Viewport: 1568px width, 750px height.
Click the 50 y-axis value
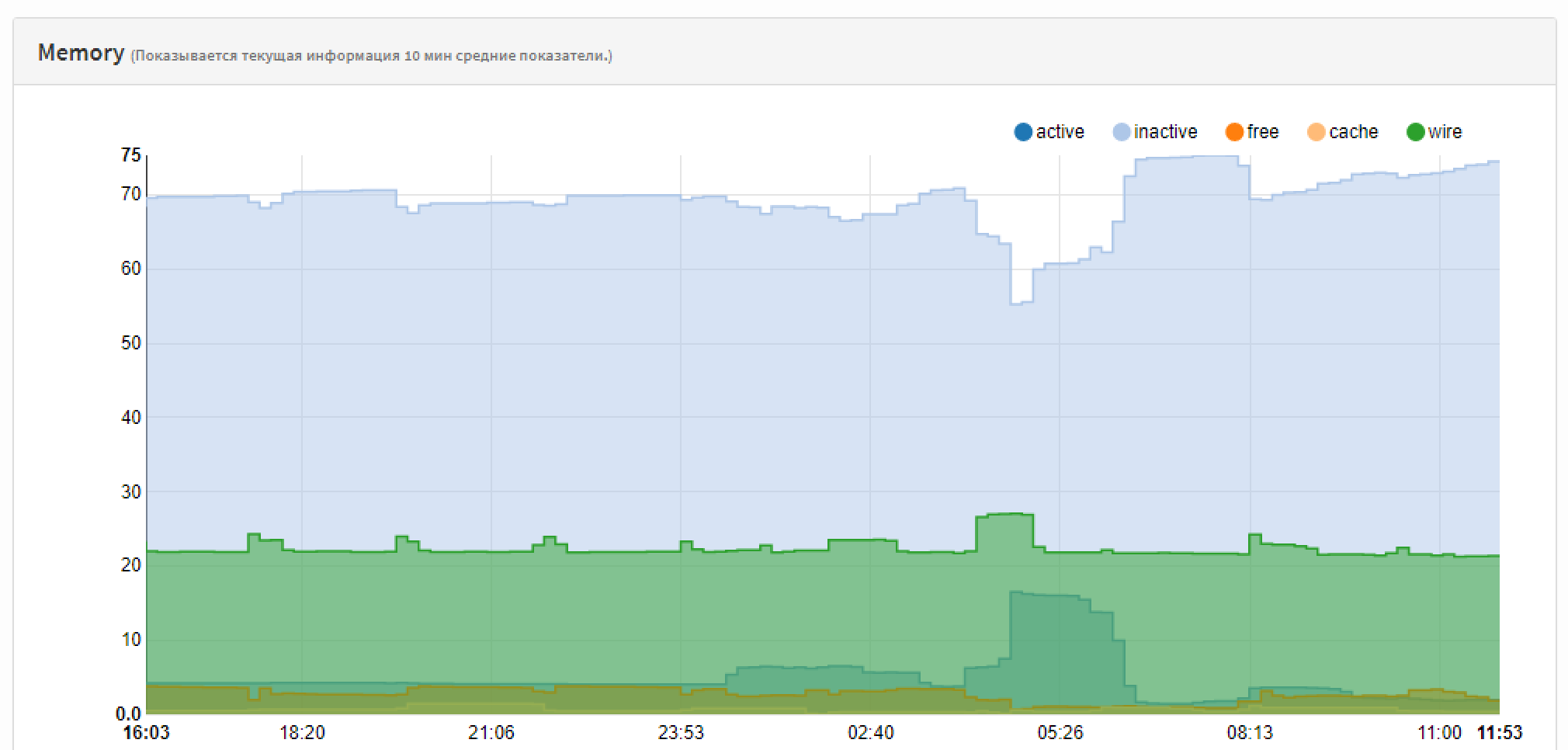coord(131,343)
